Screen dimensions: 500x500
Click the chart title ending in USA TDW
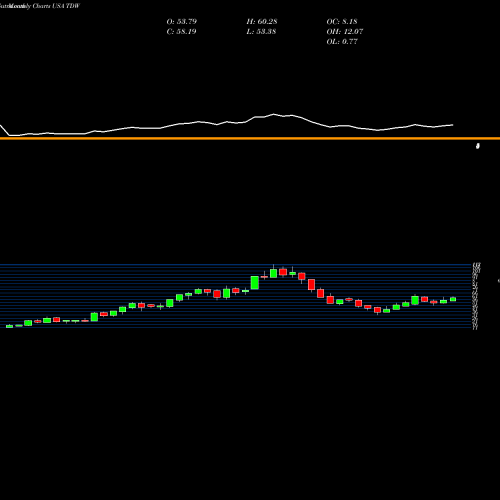pos(40,6)
